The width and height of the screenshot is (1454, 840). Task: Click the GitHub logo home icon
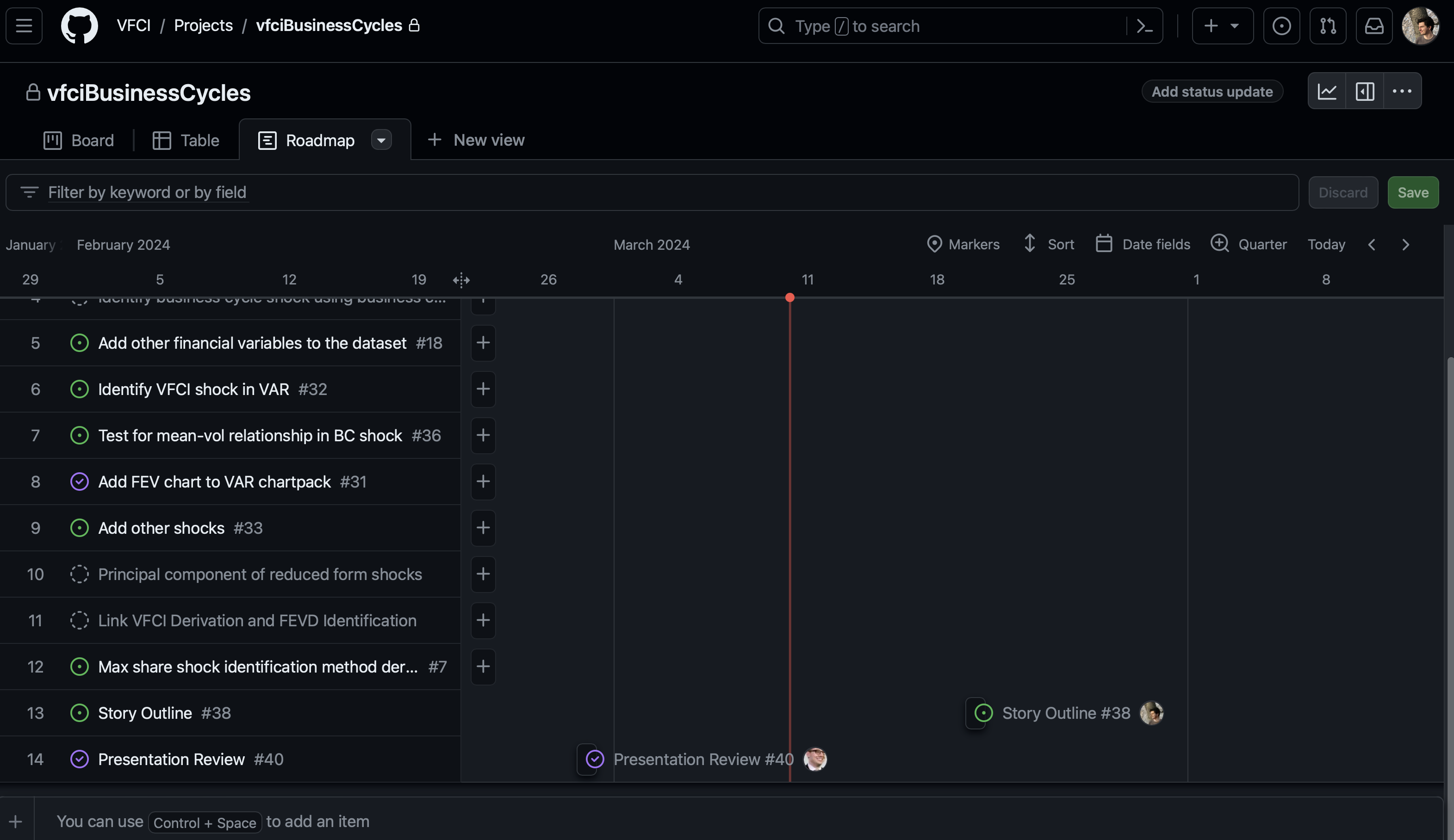[x=80, y=25]
